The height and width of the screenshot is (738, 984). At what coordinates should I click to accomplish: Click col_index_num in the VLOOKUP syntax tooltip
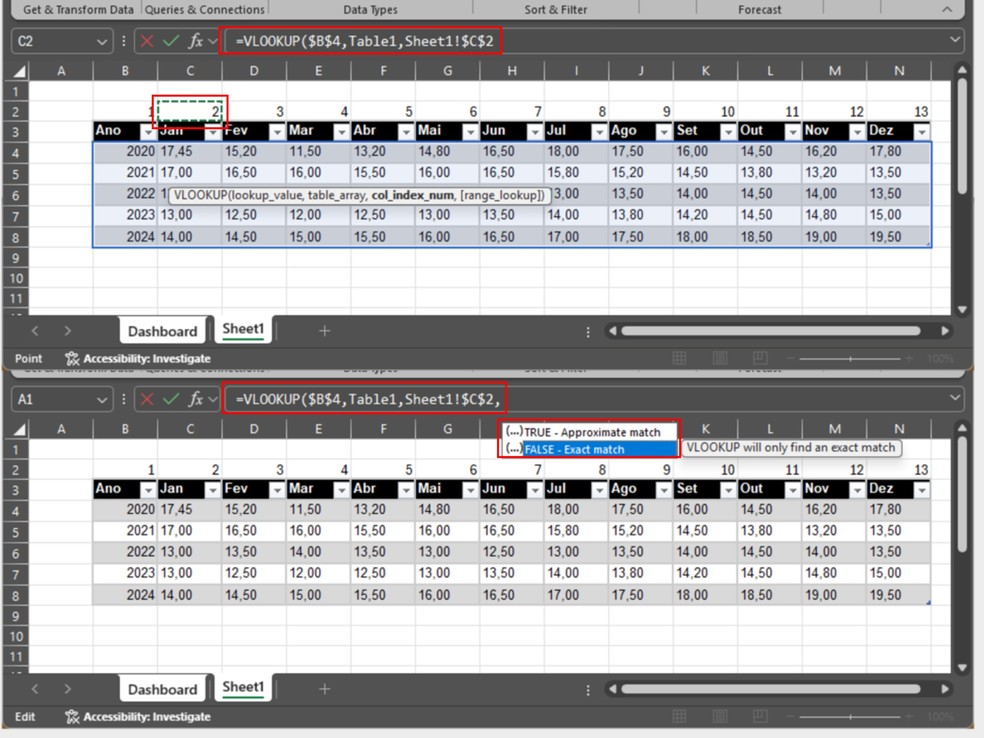pyautogui.click(x=411, y=195)
